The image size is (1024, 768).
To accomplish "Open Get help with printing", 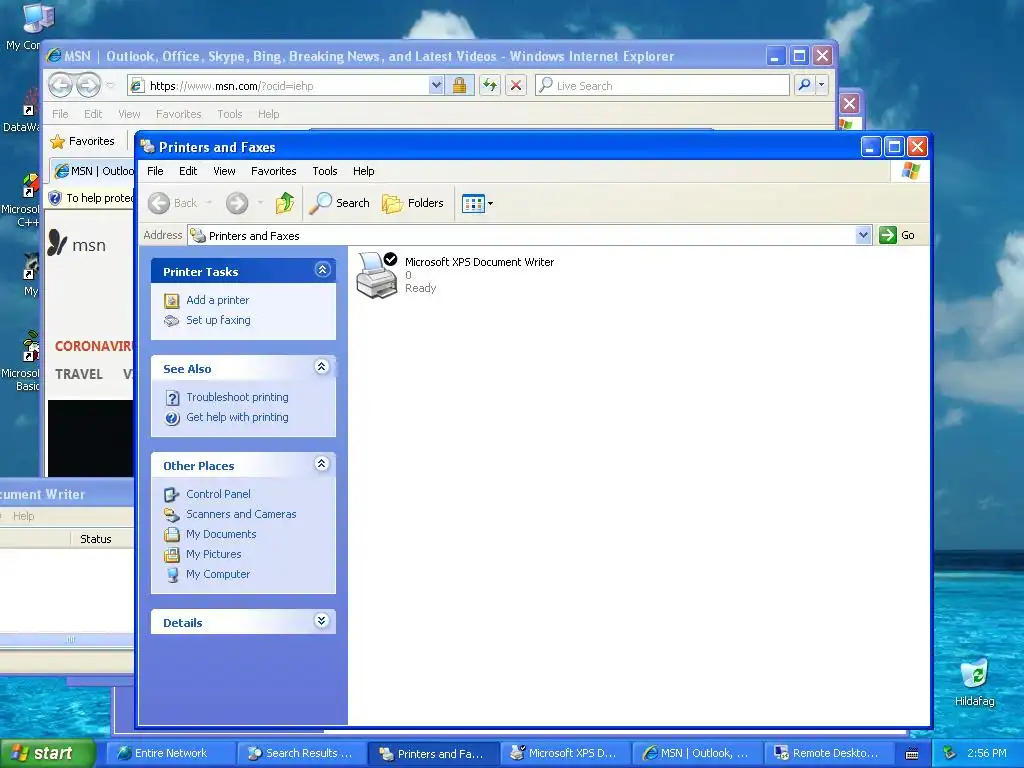I will pyautogui.click(x=237, y=417).
